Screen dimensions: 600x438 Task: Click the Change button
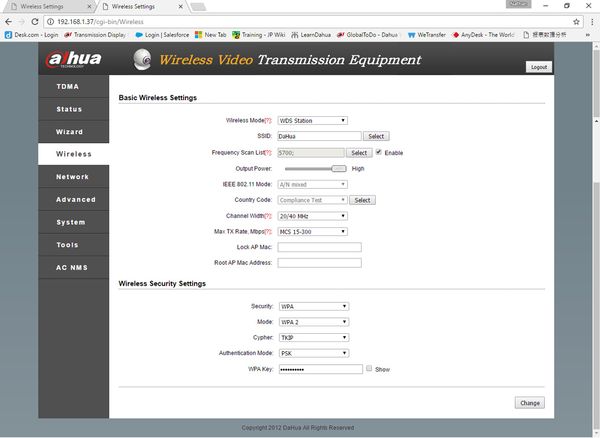coord(530,403)
